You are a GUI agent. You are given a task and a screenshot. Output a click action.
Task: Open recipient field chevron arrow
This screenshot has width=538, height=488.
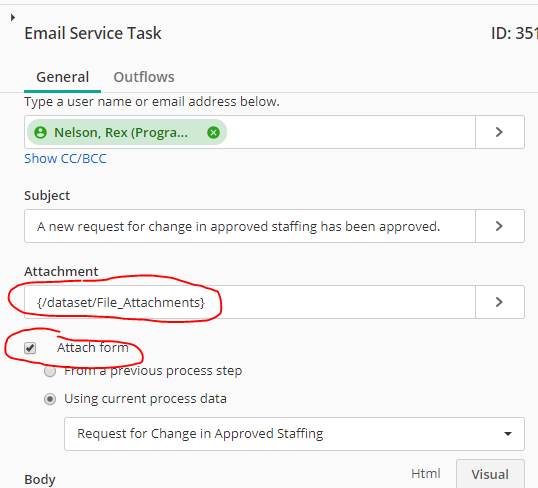coord(500,132)
